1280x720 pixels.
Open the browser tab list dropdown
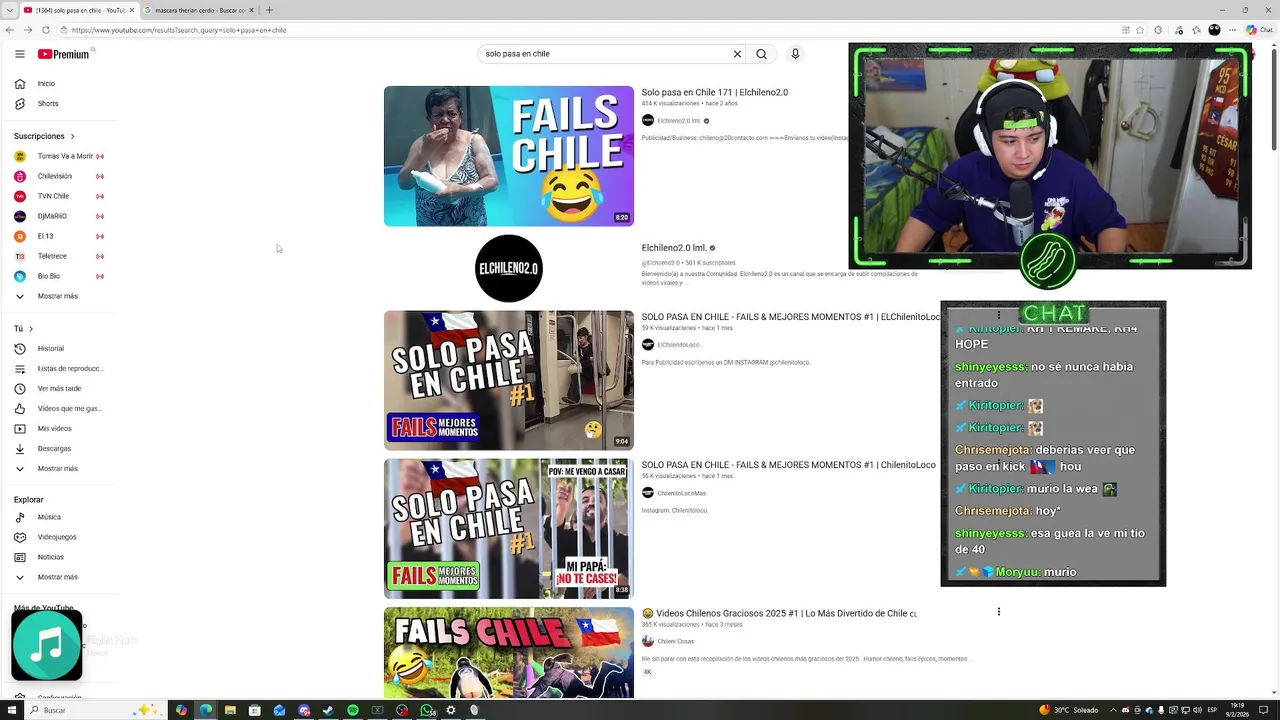(x=8, y=10)
